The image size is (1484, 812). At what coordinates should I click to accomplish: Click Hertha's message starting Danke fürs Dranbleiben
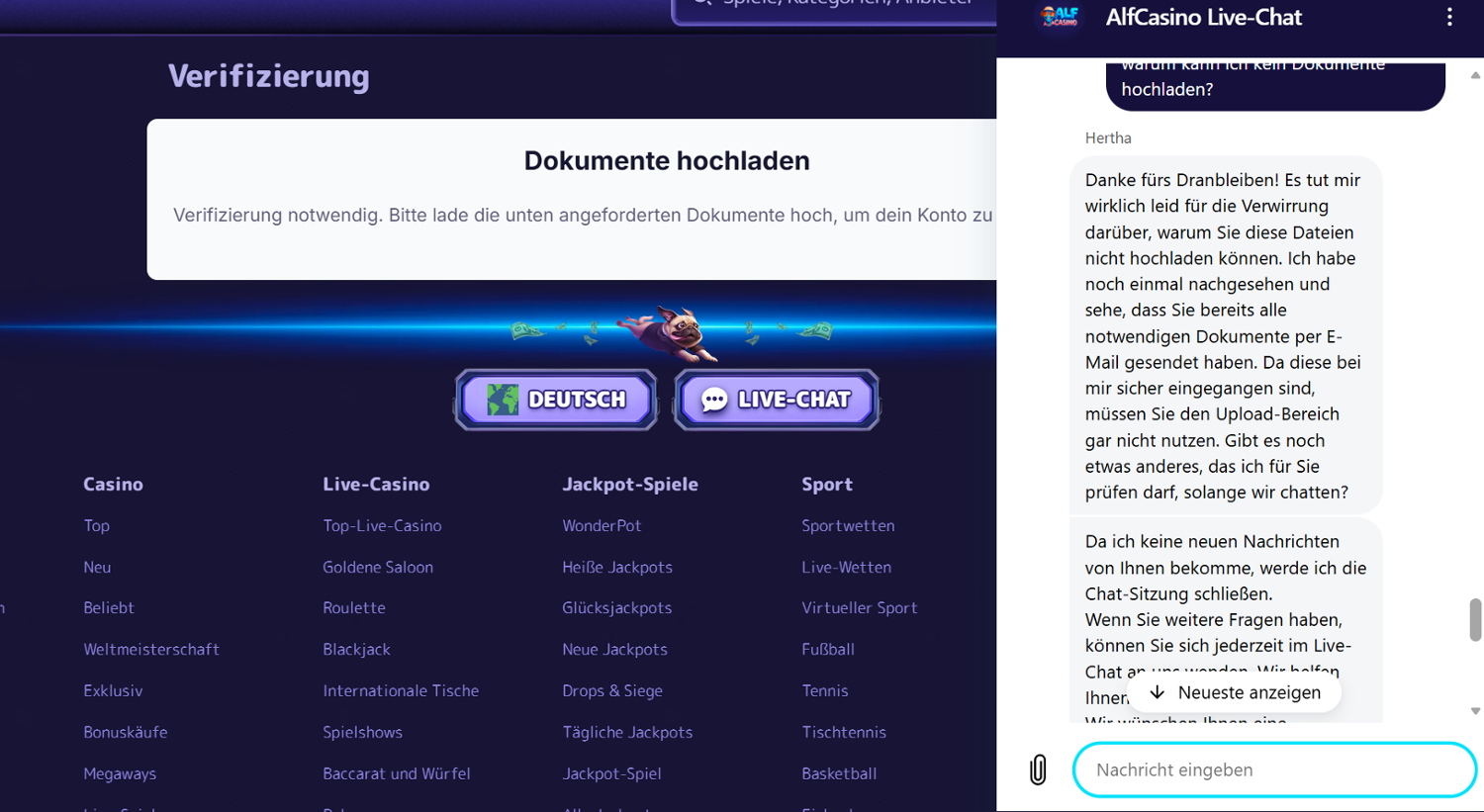point(1225,335)
